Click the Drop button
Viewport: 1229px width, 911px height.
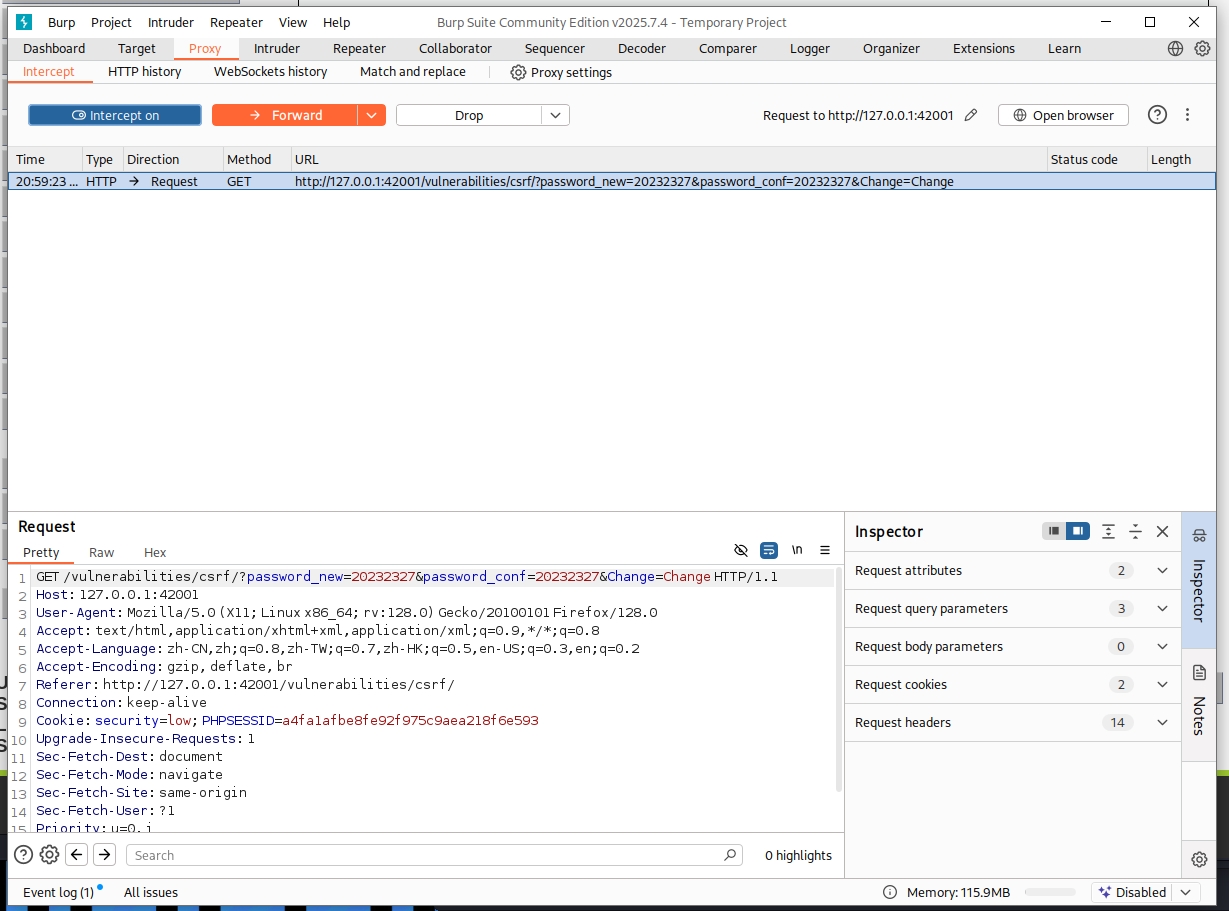[x=469, y=115]
